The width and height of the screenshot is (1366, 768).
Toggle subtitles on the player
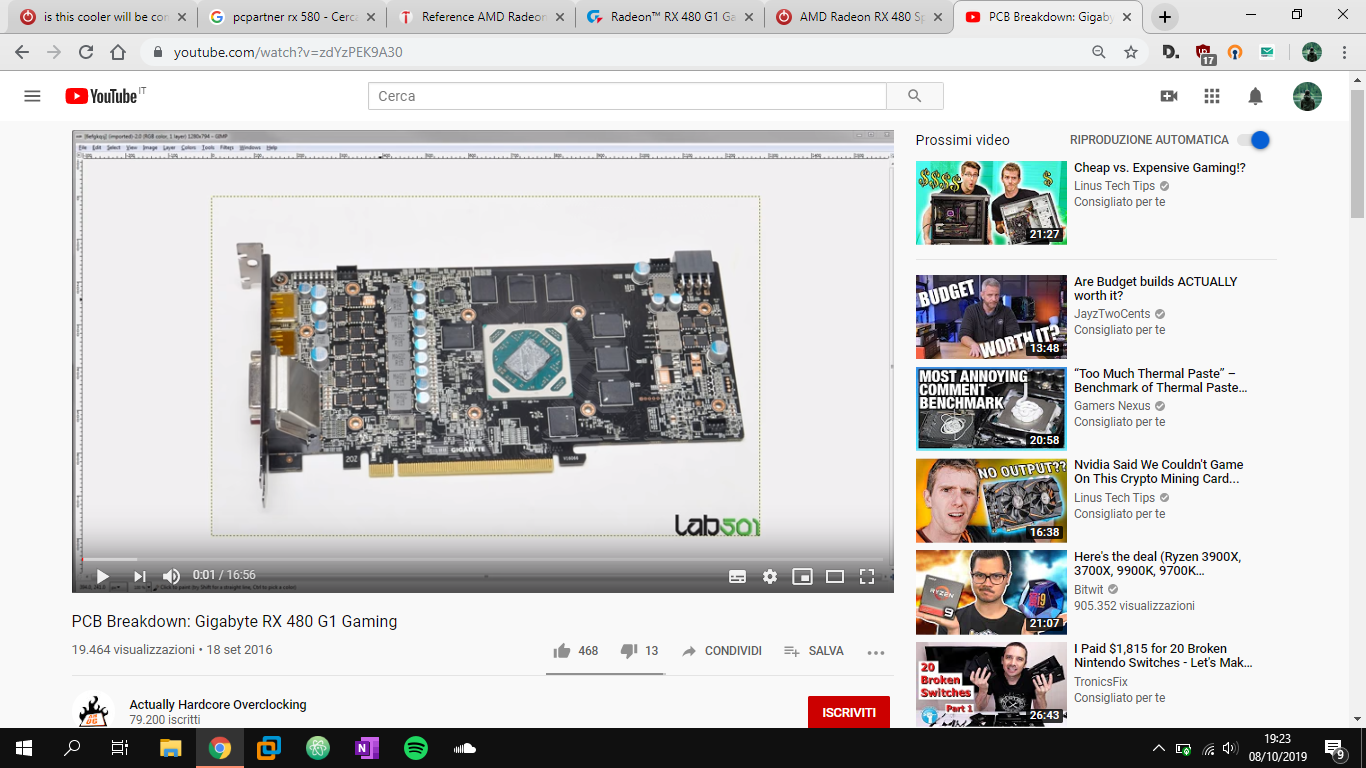click(x=737, y=576)
